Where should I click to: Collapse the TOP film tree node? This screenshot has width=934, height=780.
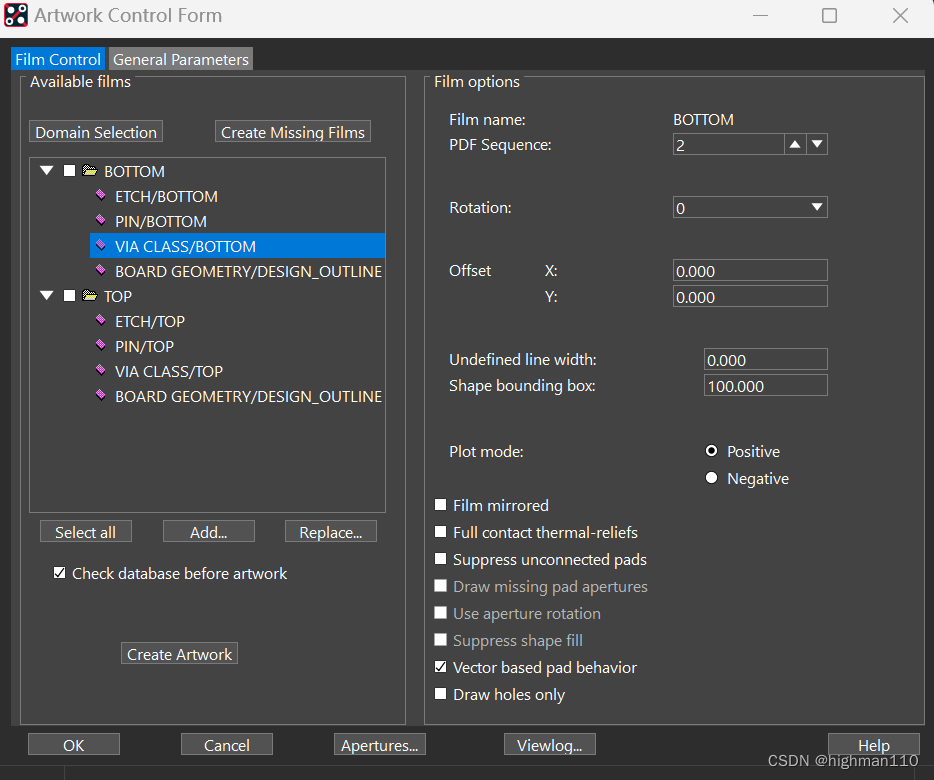[x=47, y=296]
